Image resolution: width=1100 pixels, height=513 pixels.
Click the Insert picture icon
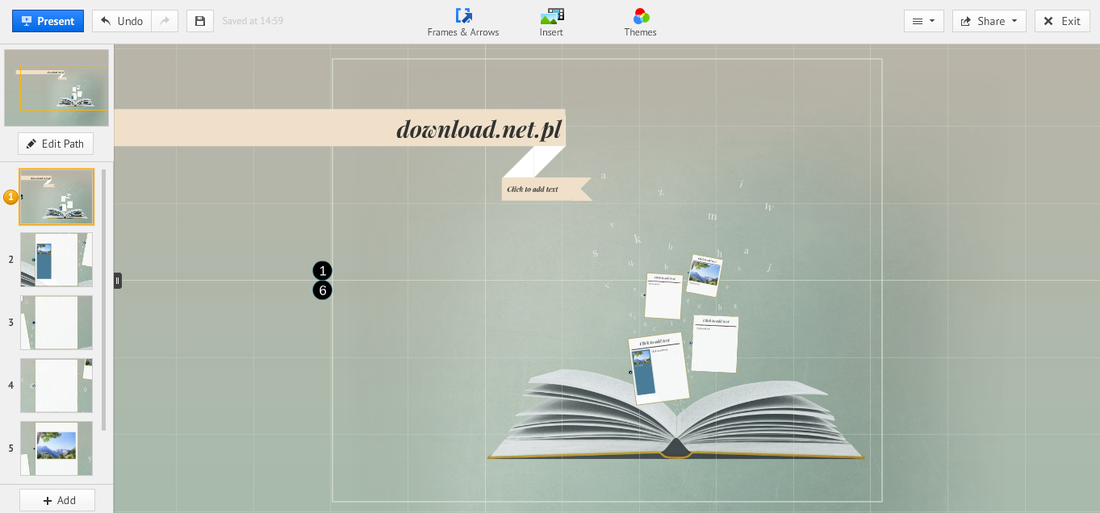[x=552, y=15]
